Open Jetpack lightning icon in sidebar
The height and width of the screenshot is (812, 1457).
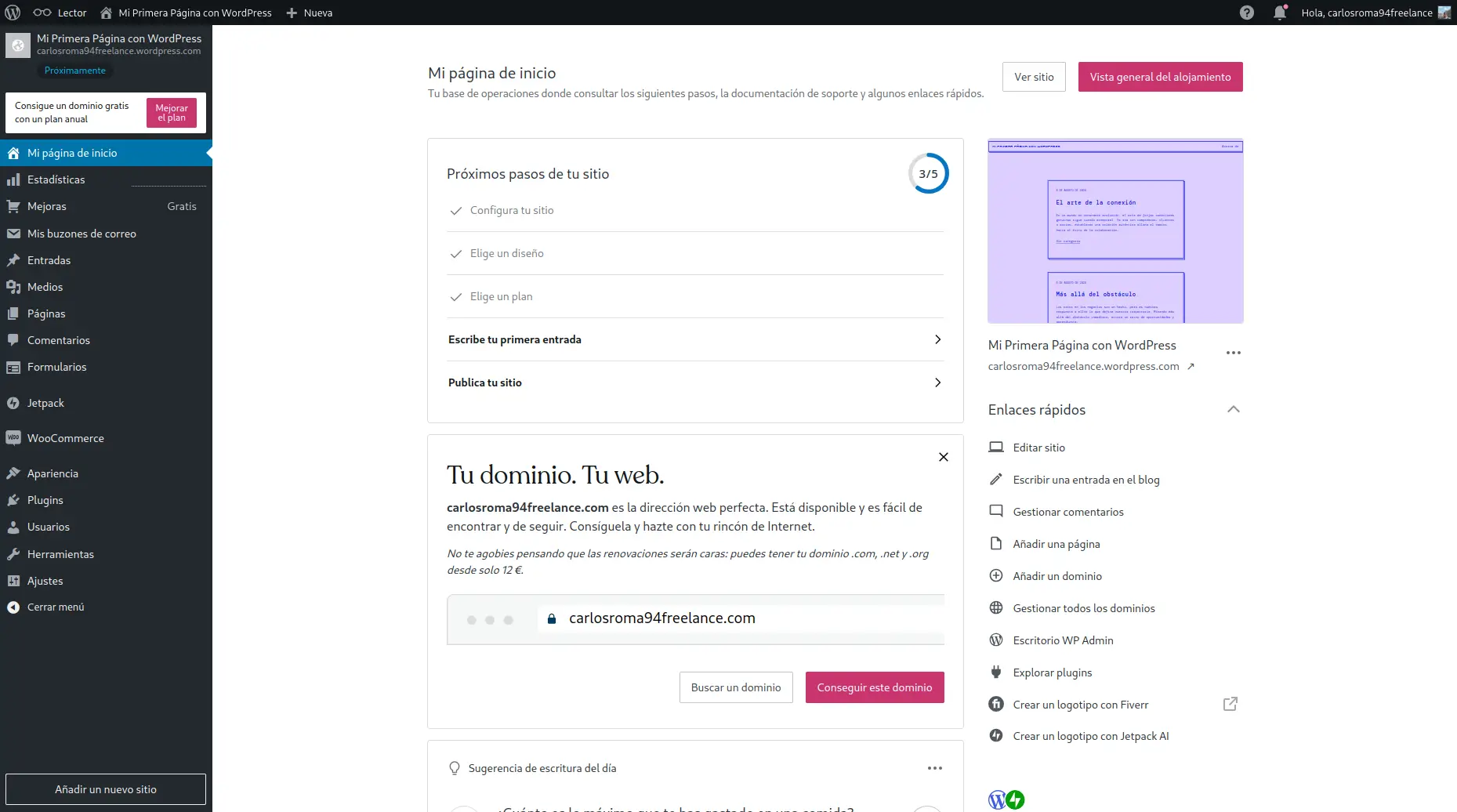coord(13,403)
